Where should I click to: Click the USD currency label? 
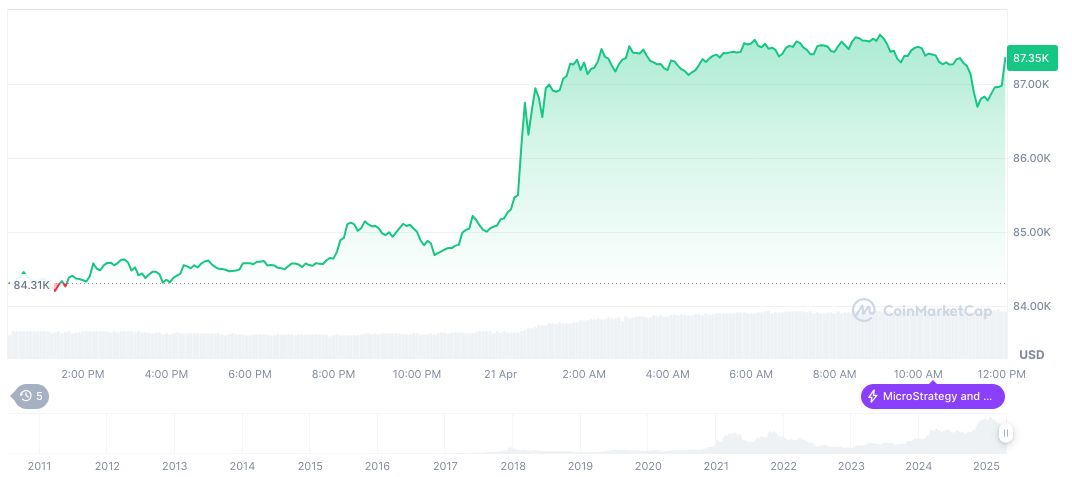[1031, 355]
